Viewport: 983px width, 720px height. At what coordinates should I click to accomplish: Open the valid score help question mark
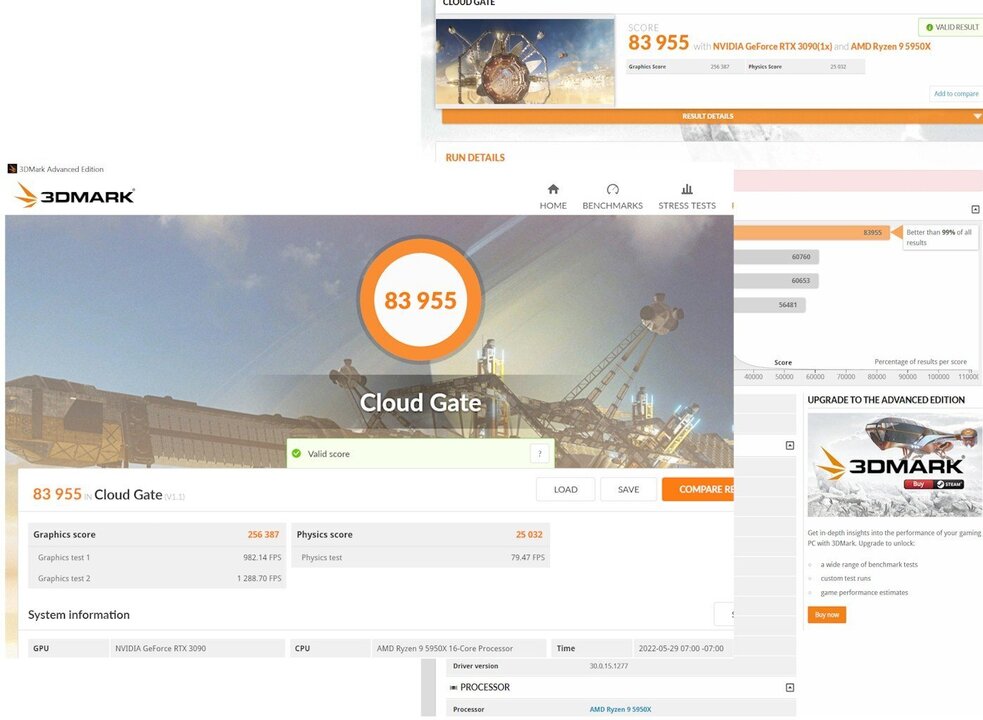[540, 453]
